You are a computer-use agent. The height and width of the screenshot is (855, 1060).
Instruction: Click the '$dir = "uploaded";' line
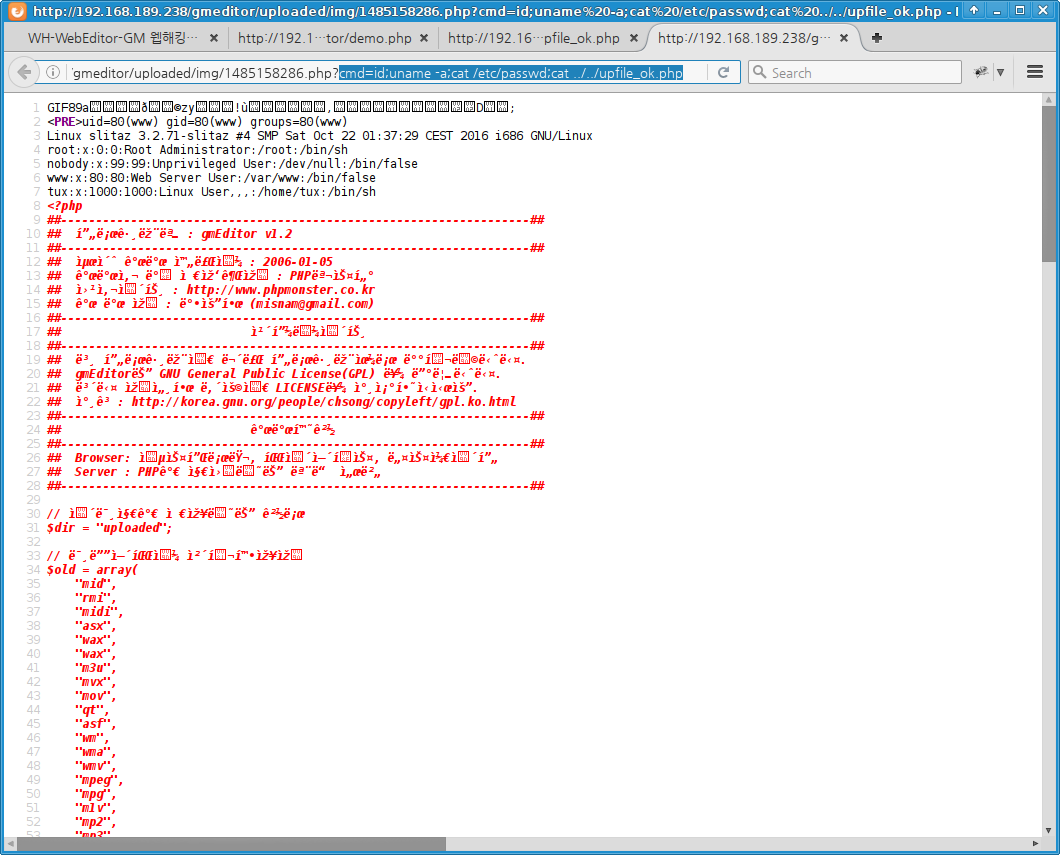110,527
